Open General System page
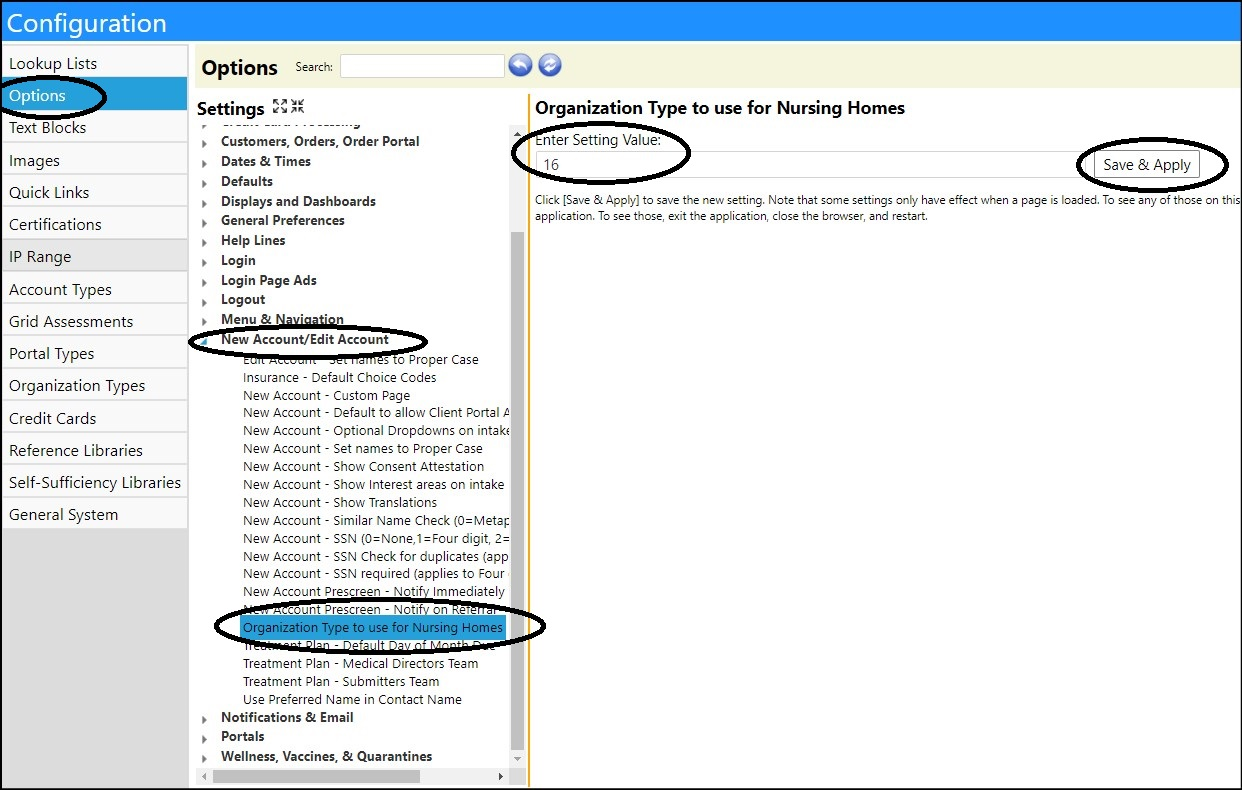This screenshot has width=1242, height=790. tap(94, 514)
